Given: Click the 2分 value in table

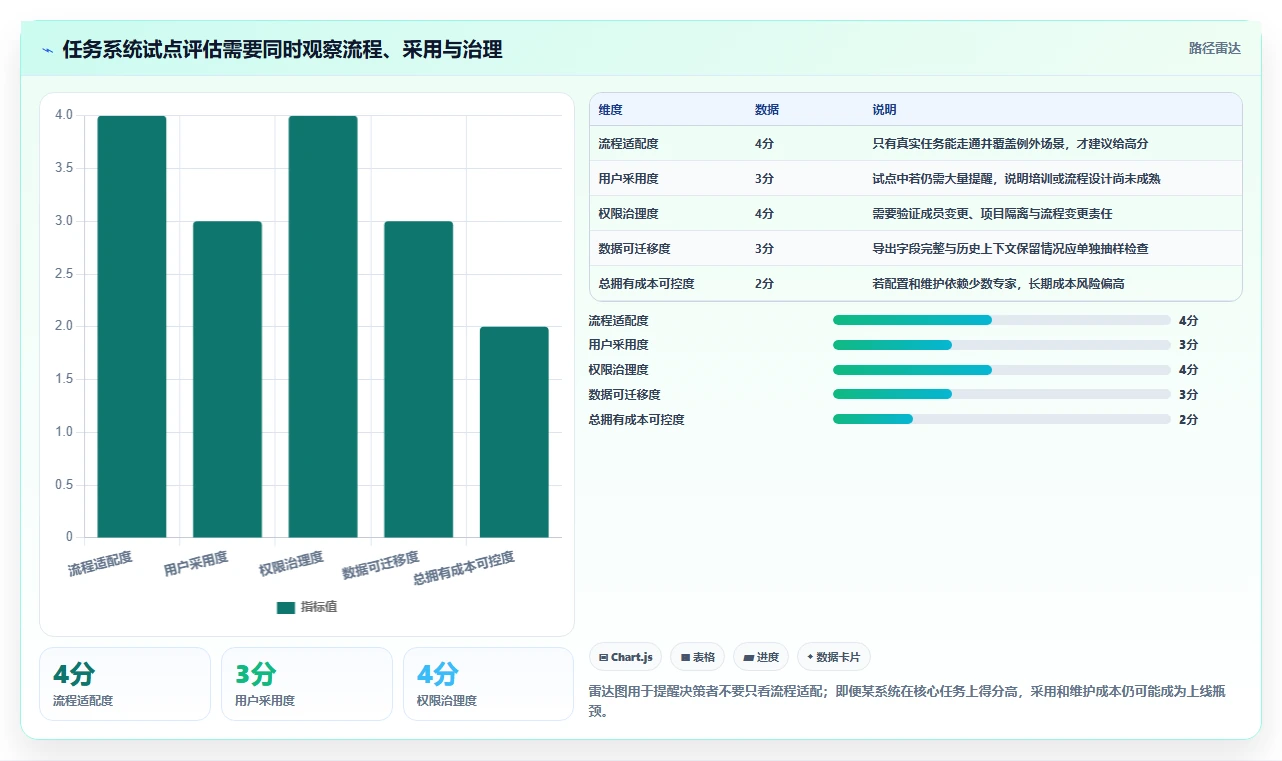Looking at the screenshot, I should tap(764, 284).
